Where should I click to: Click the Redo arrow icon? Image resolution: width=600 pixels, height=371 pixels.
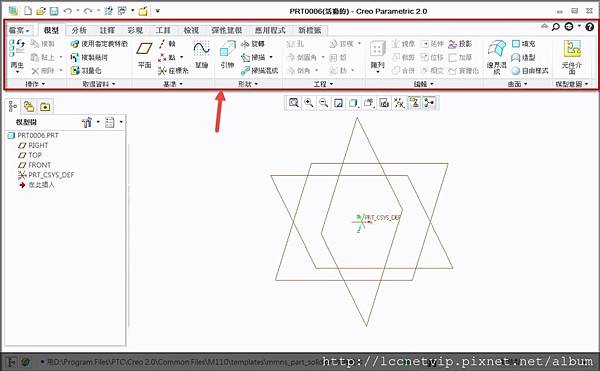88,11
